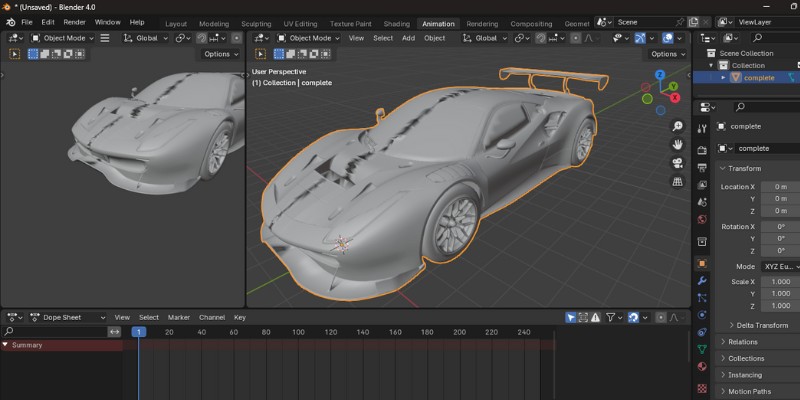Pin the scene in the top bar
800x400 pixels.
(680, 22)
